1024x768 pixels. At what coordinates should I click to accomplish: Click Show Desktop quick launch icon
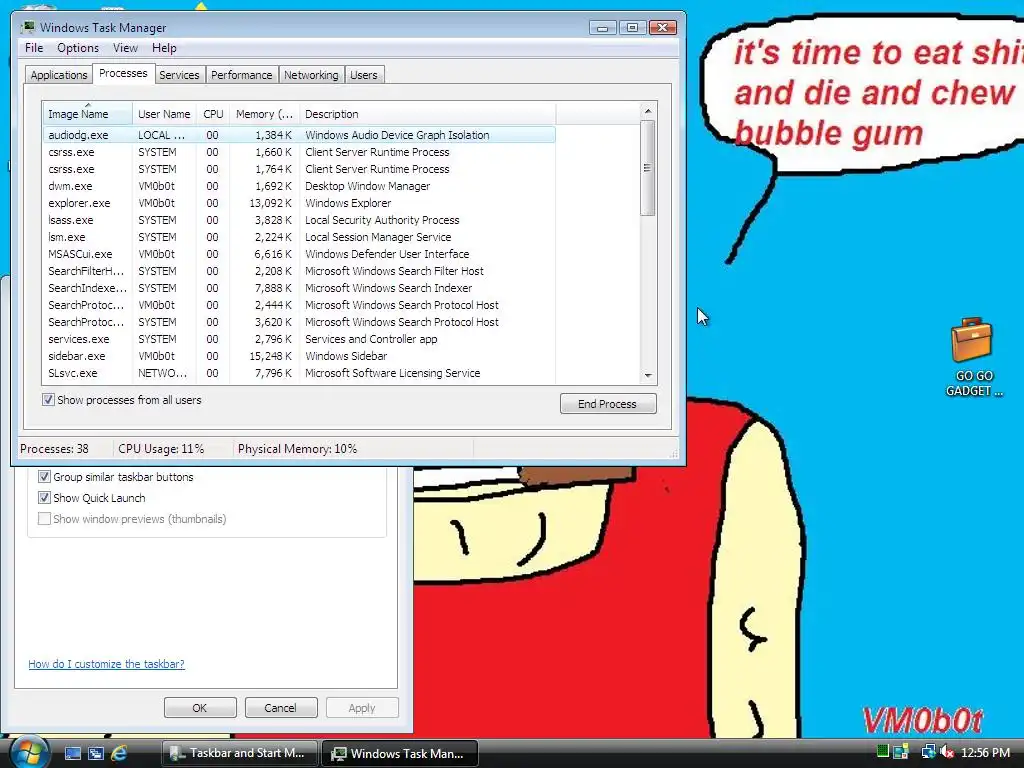click(73, 753)
